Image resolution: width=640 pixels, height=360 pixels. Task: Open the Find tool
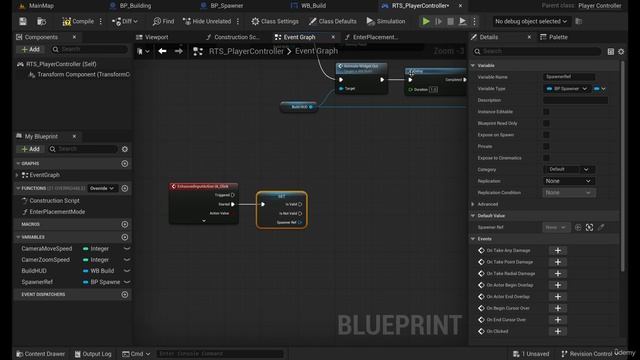[x=163, y=21]
